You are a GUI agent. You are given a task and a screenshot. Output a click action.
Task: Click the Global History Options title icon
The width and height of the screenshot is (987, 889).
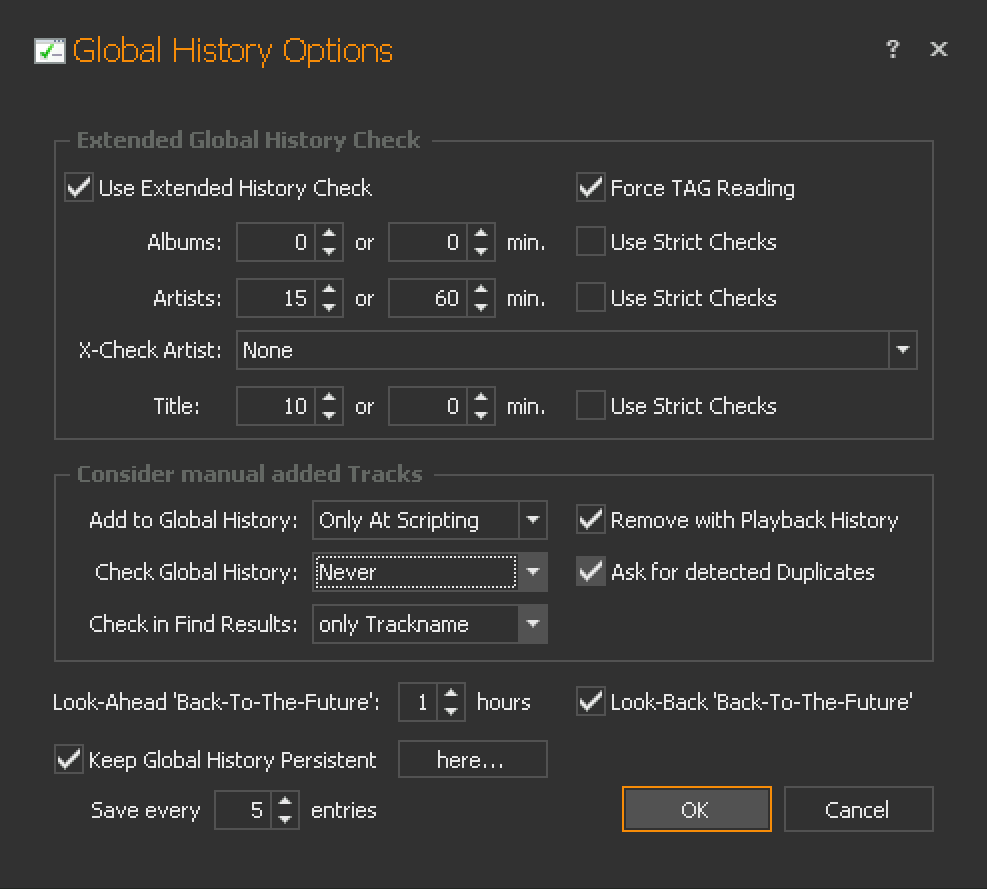50,51
